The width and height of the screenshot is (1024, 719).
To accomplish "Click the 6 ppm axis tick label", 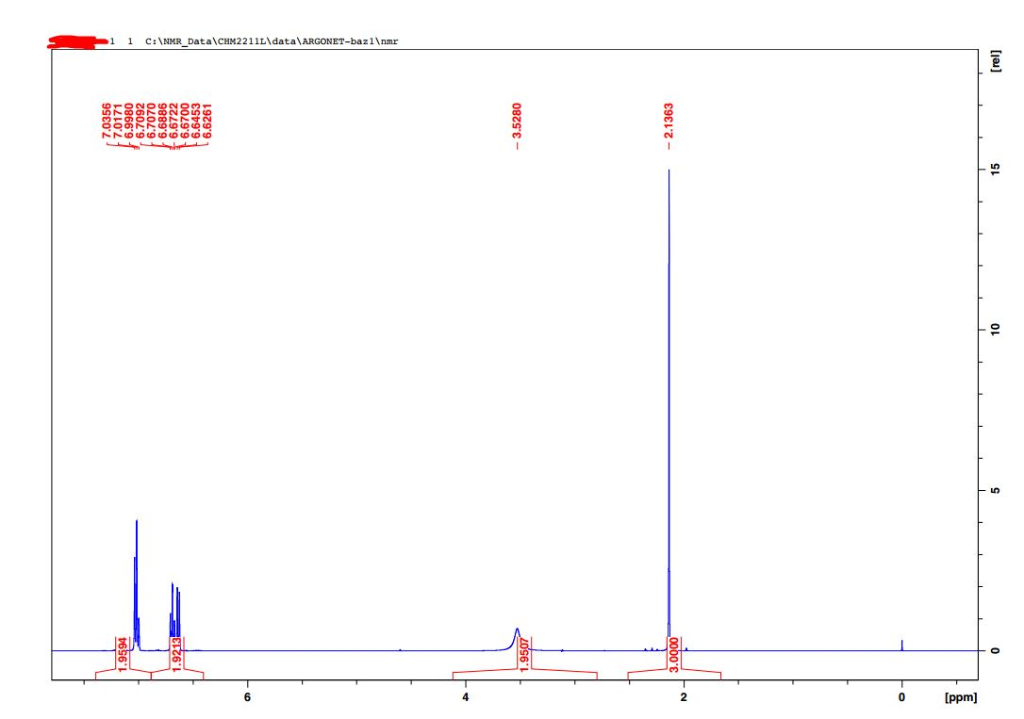I will (x=248, y=697).
